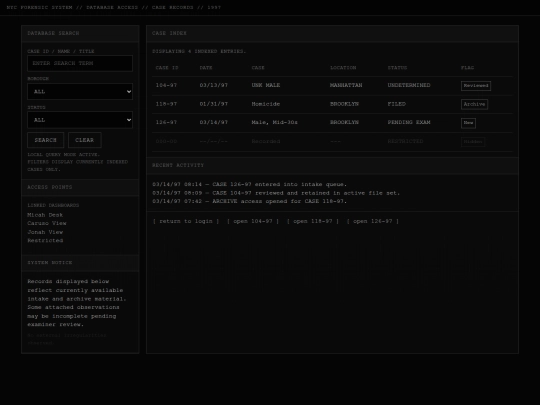Click the PENDING EXAM status cell

409,122
